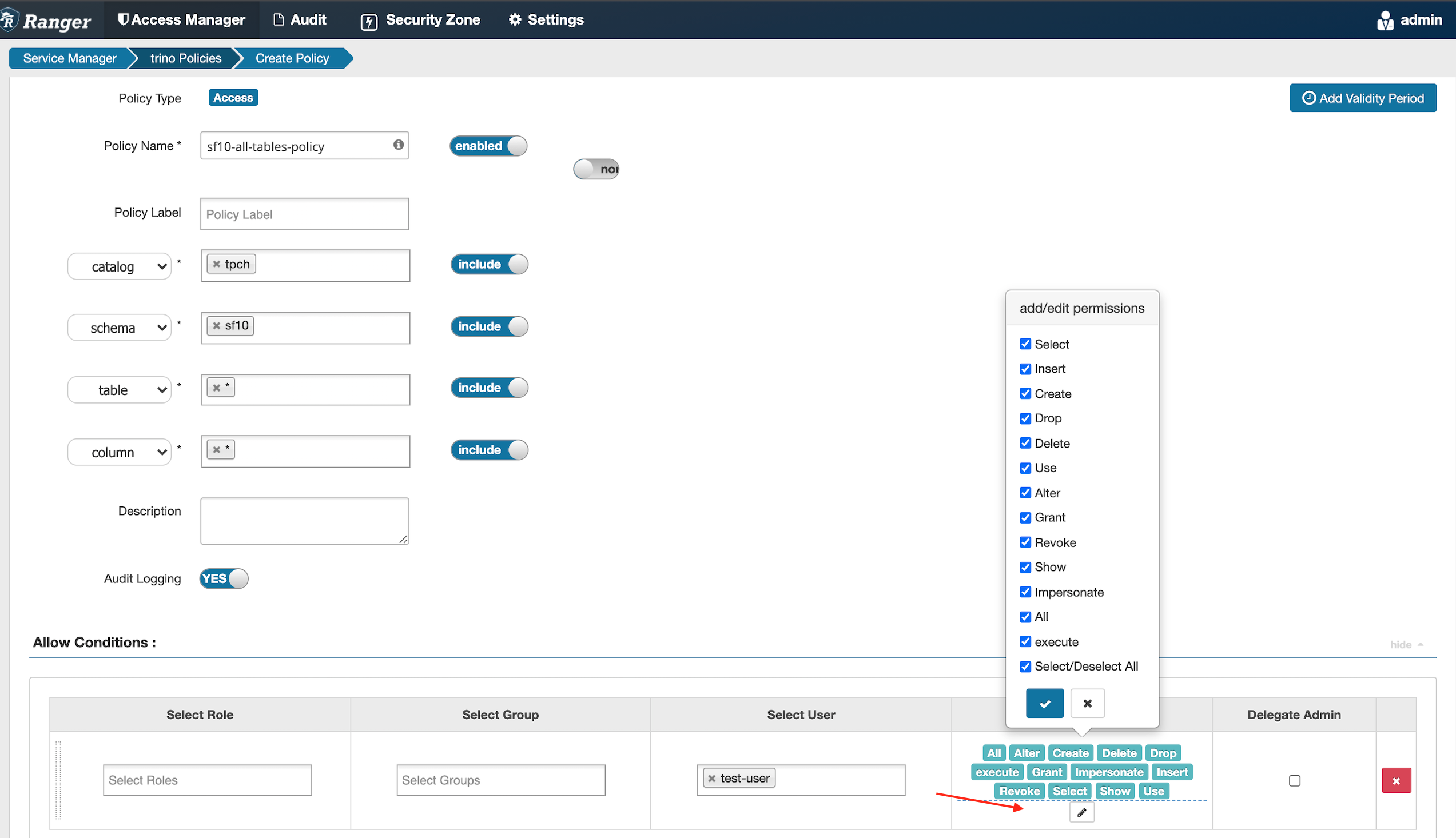Viewport: 1456px width, 838px height.
Task: Confirm permissions with the blue checkmark button
Action: [x=1044, y=703]
